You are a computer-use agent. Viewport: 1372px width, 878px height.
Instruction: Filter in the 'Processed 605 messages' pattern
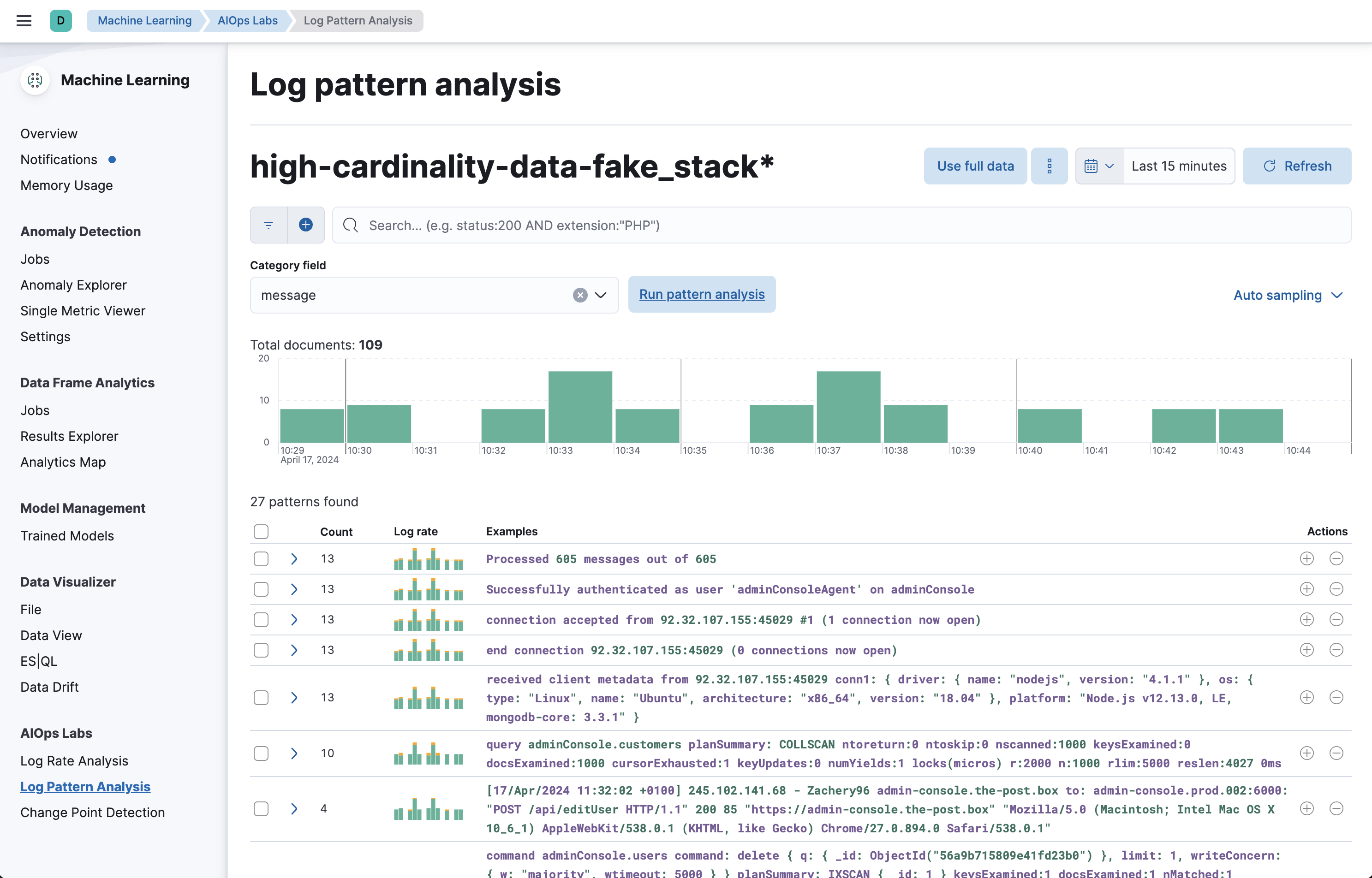[x=1307, y=559]
